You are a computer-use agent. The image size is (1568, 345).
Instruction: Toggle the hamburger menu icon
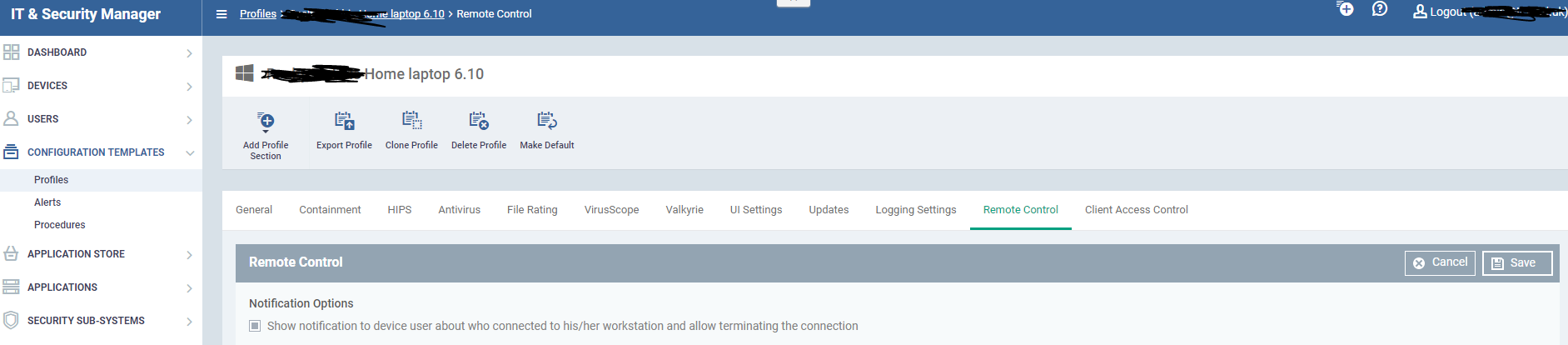pos(222,14)
